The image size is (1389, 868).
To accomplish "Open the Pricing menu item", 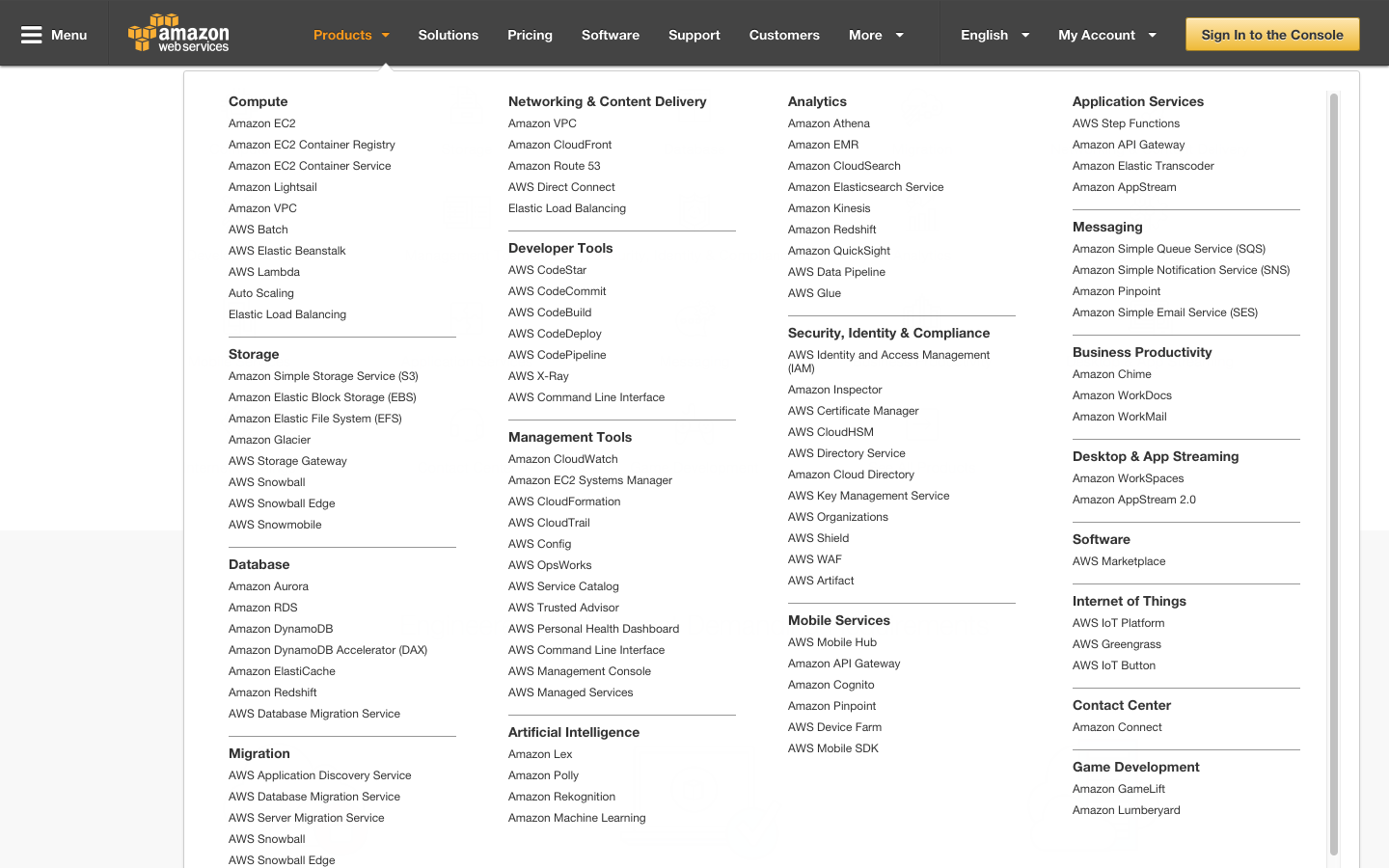I will (530, 34).
